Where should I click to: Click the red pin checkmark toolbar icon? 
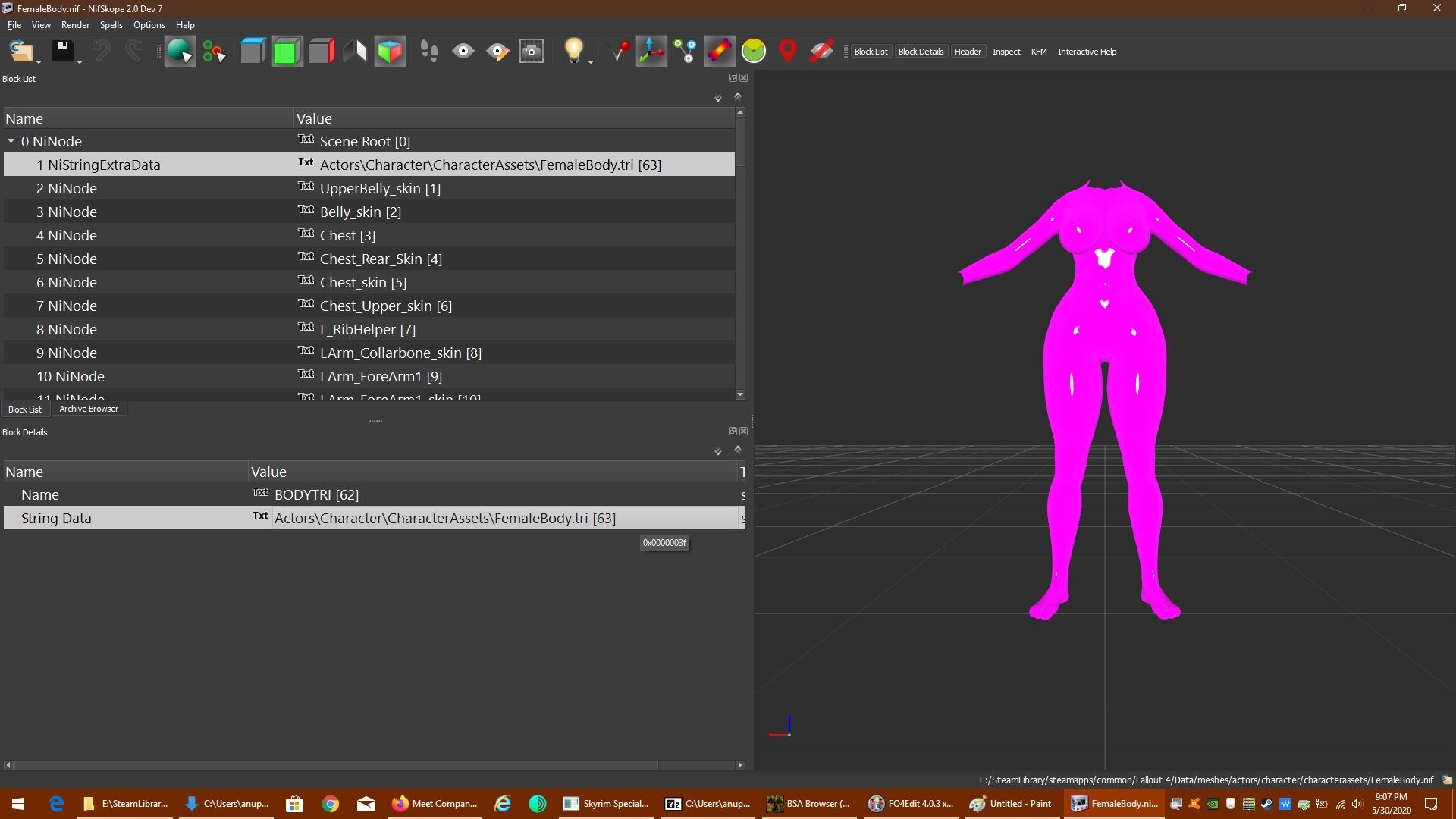(x=621, y=52)
